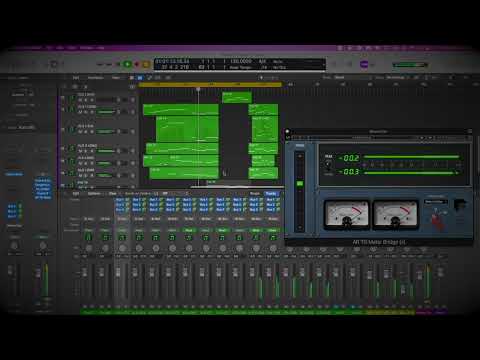Click the upper peak readout -00.2

(349, 158)
